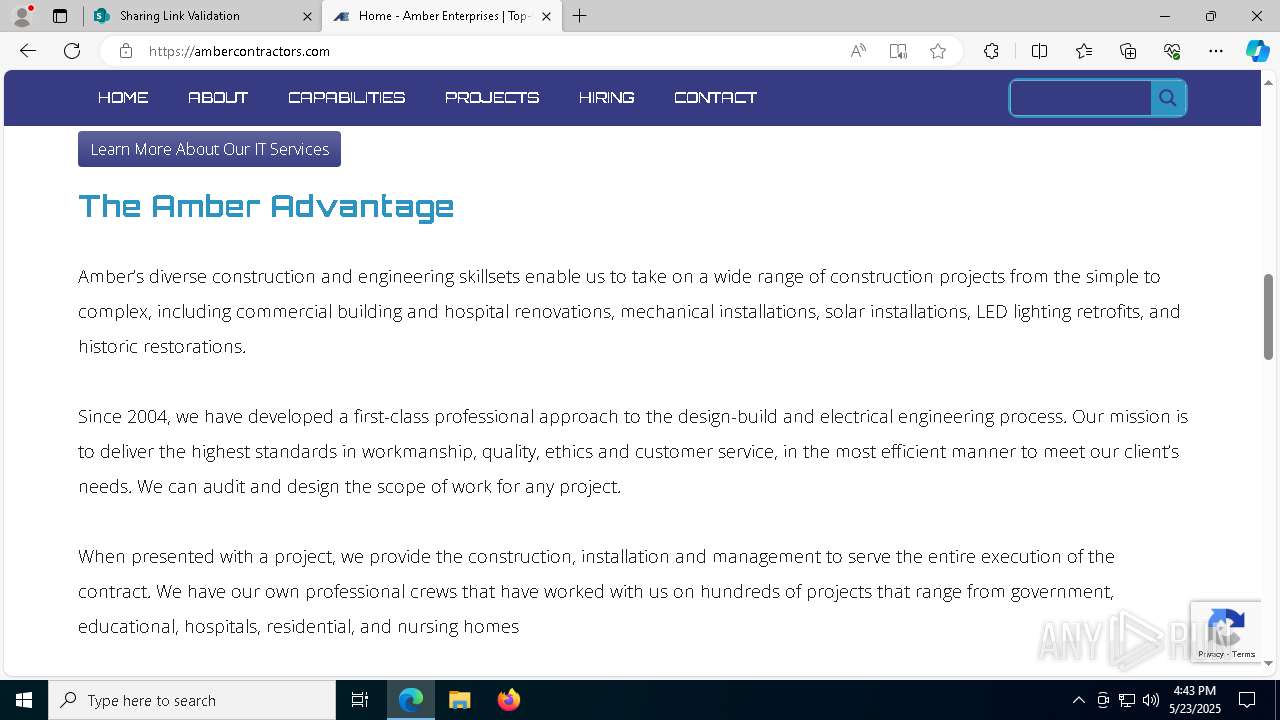Open reCAPTCHA Privacy link

pyautogui.click(x=1210, y=654)
